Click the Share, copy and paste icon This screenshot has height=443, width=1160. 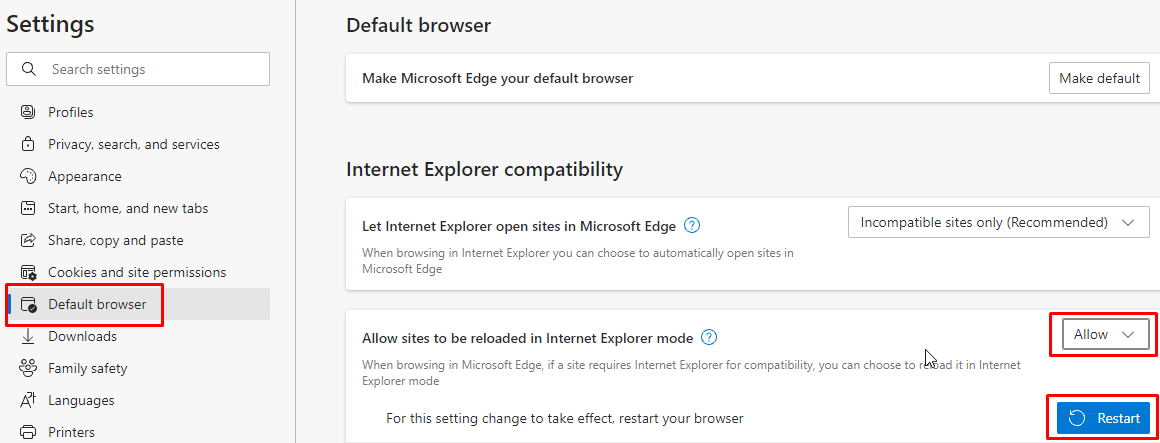click(28, 240)
